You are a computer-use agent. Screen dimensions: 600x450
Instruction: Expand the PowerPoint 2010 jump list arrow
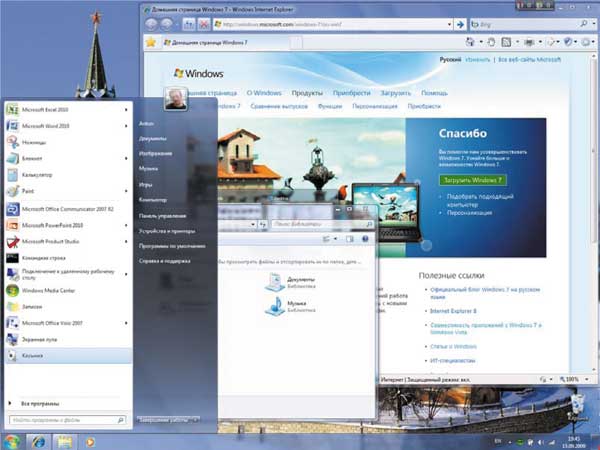[x=126, y=225]
